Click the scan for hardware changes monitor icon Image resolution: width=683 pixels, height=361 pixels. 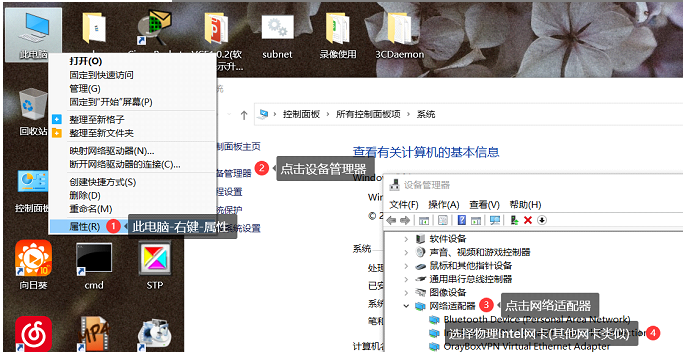[494, 220]
